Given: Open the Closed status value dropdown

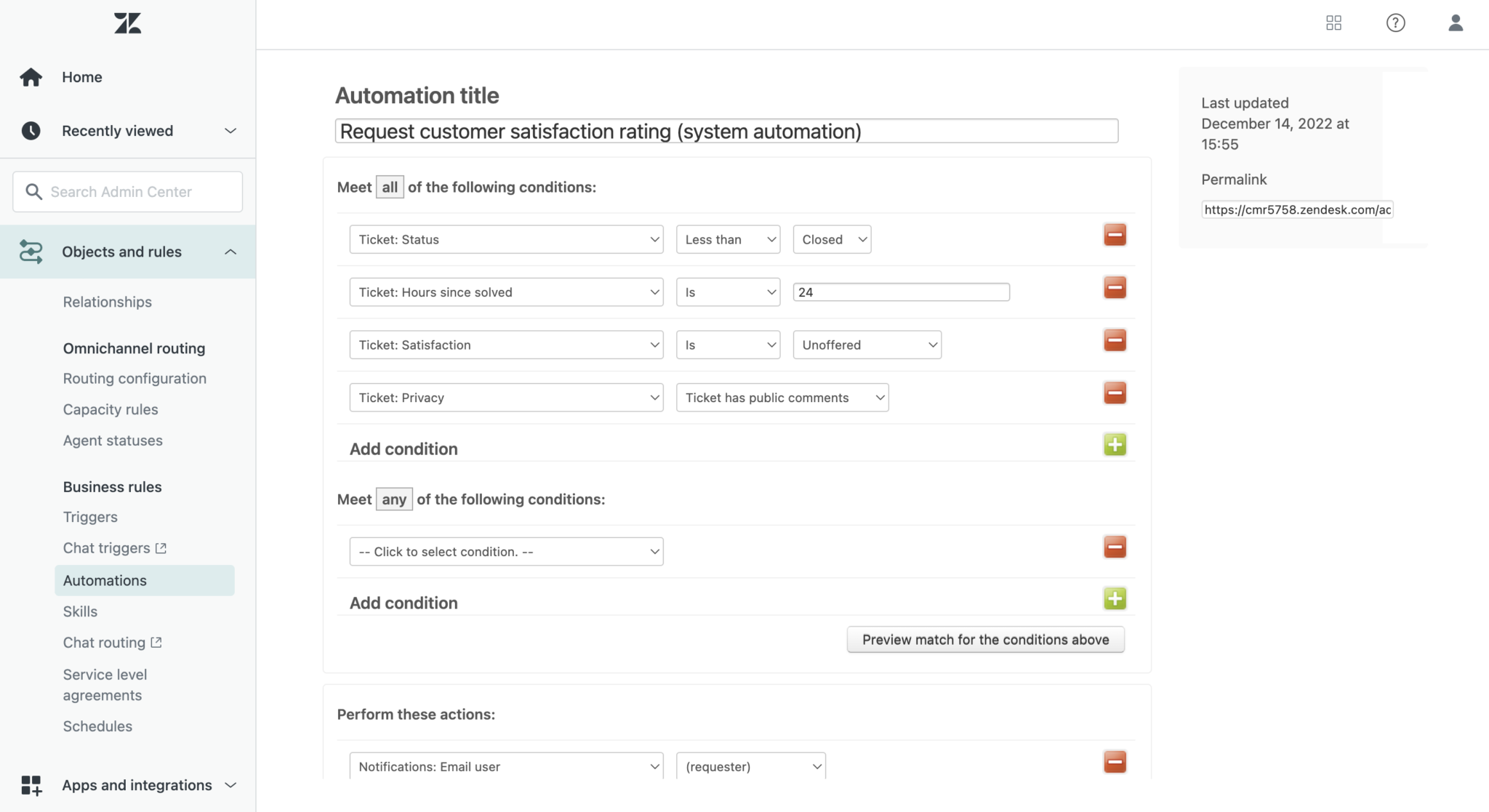Looking at the screenshot, I should point(831,239).
